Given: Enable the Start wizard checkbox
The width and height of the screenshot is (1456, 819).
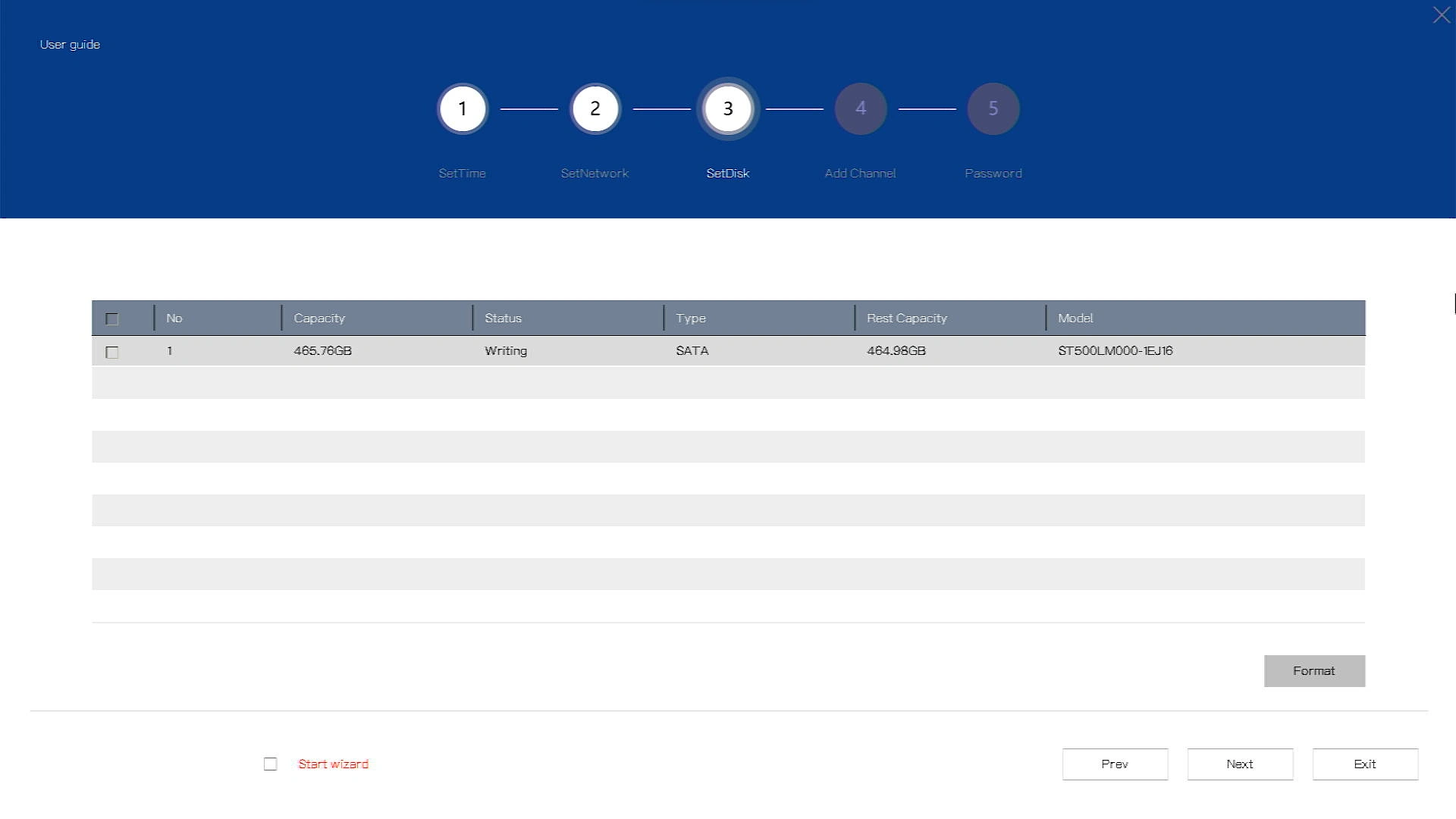Looking at the screenshot, I should [270, 764].
